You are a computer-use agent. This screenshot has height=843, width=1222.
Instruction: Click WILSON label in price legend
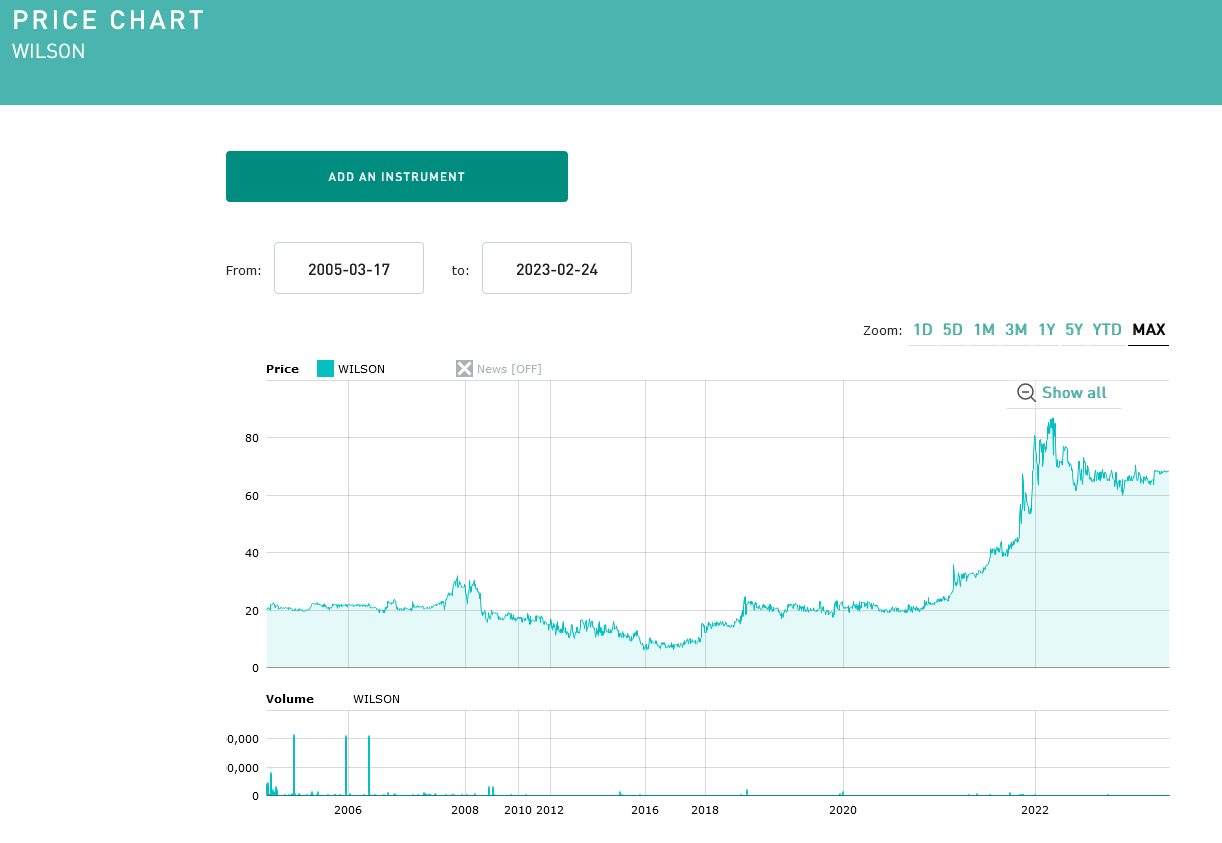[x=361, y=369]
